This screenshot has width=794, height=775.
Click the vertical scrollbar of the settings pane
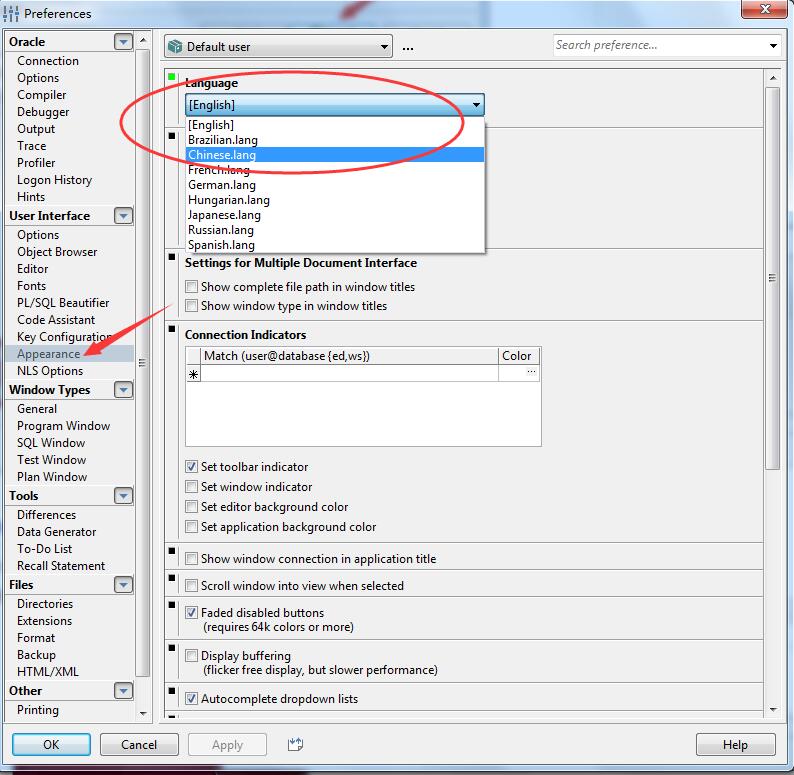tap(772, 280)
